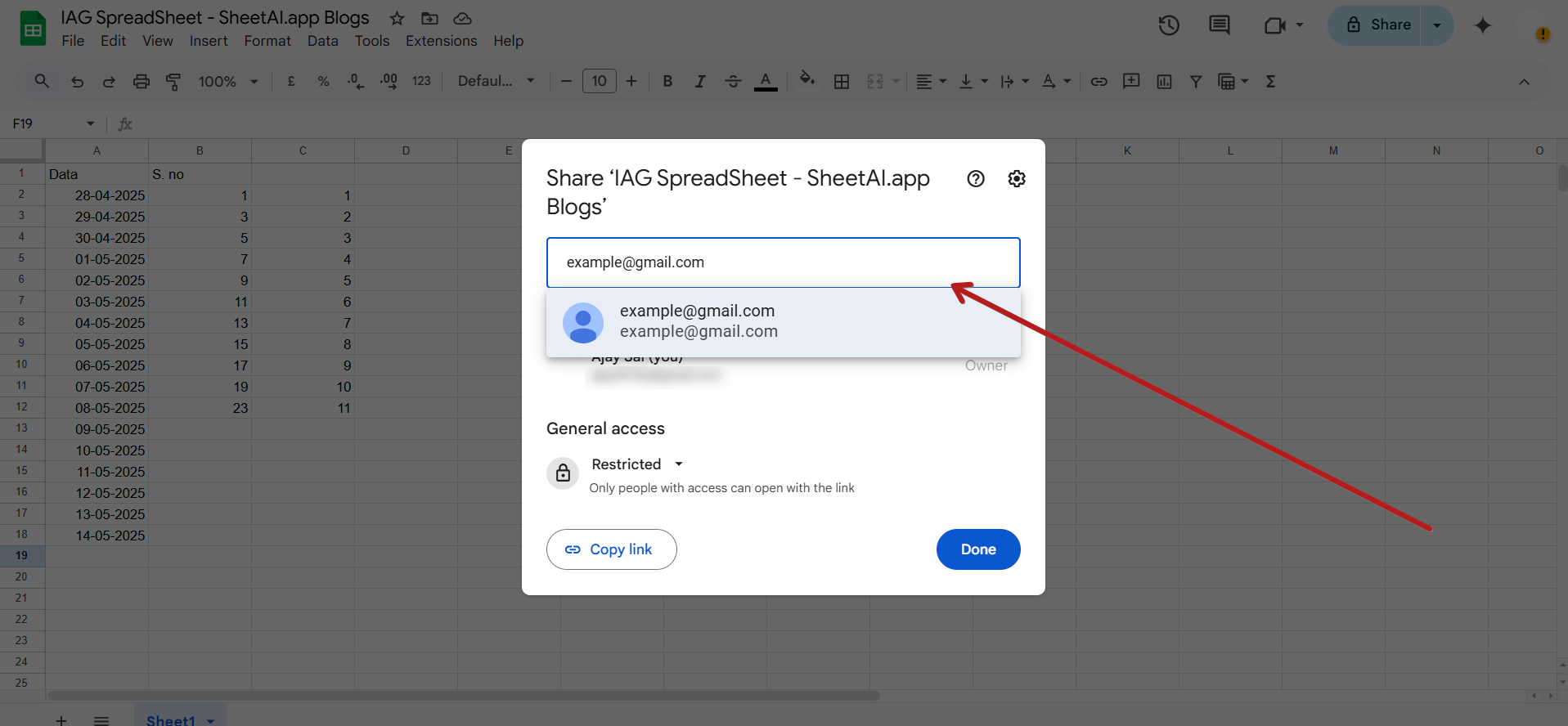1568x726 pixels.
Task: Create a filter
Action: [1196, 81]
